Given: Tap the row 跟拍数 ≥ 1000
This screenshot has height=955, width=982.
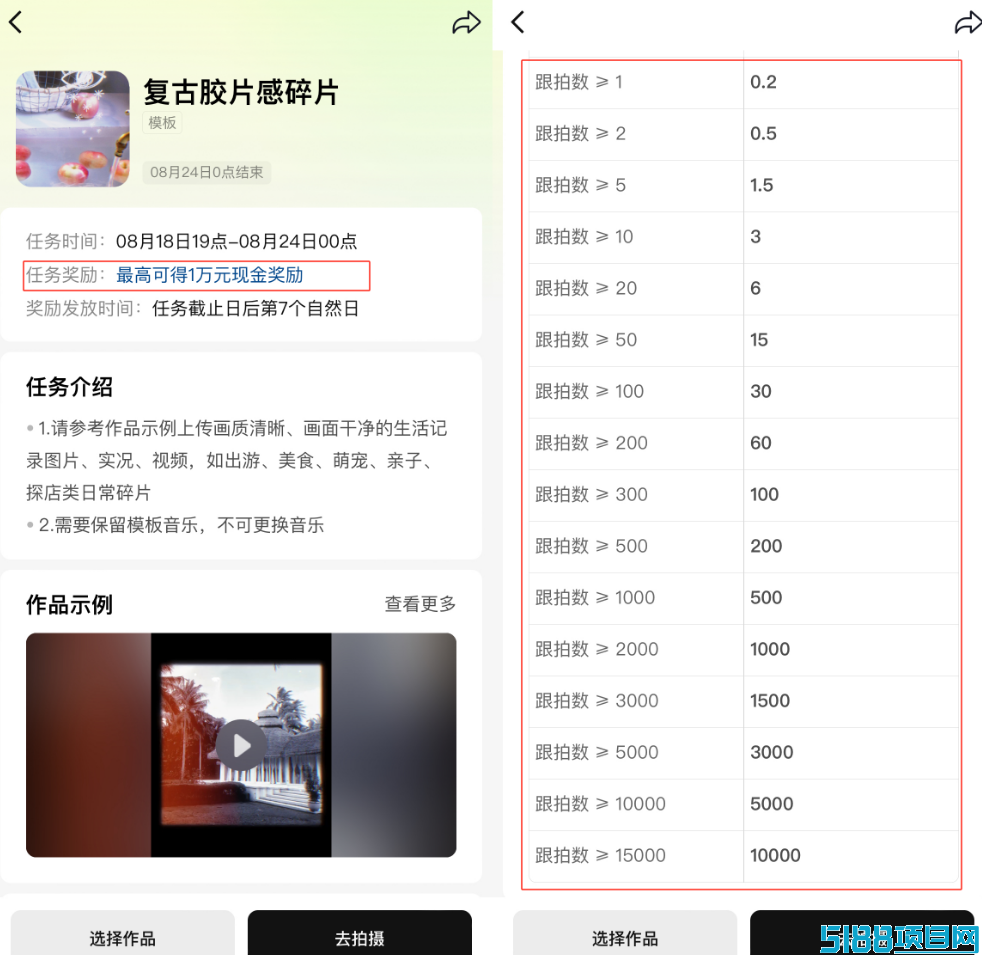Looking at the screenshot, I should pyautogui.click(x=744, y=598).
